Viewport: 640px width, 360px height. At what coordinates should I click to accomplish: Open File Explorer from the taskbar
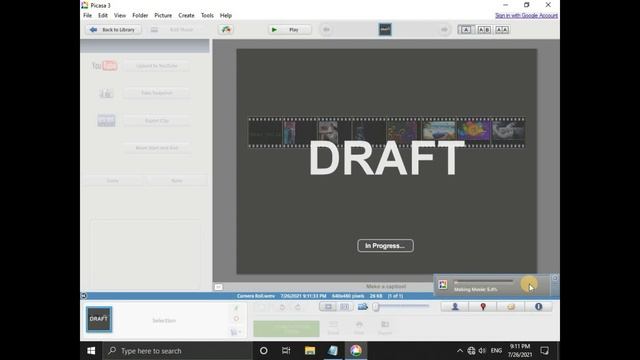tap(310, 351)
